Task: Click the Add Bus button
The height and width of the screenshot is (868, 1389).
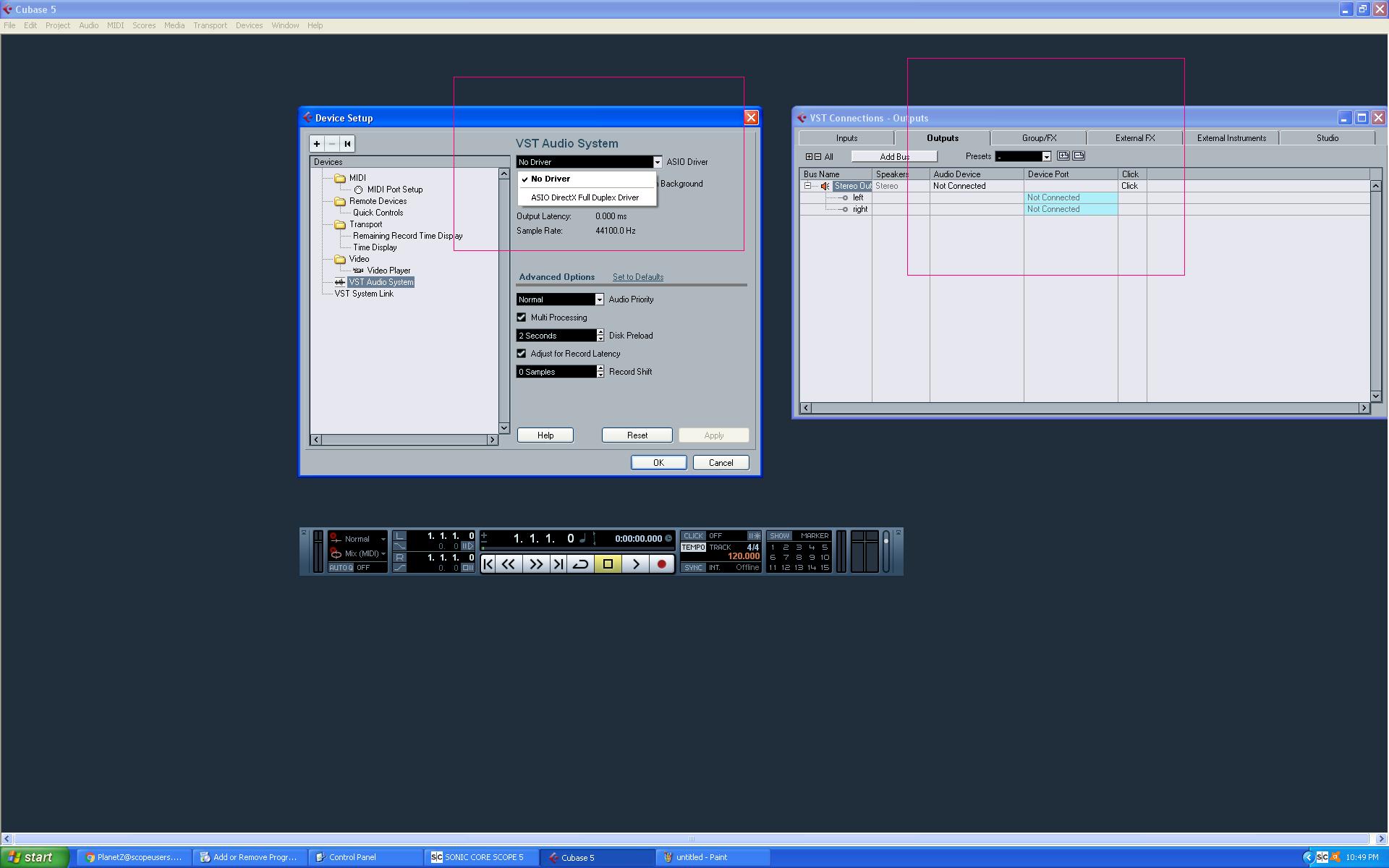Action: point(894,157)
